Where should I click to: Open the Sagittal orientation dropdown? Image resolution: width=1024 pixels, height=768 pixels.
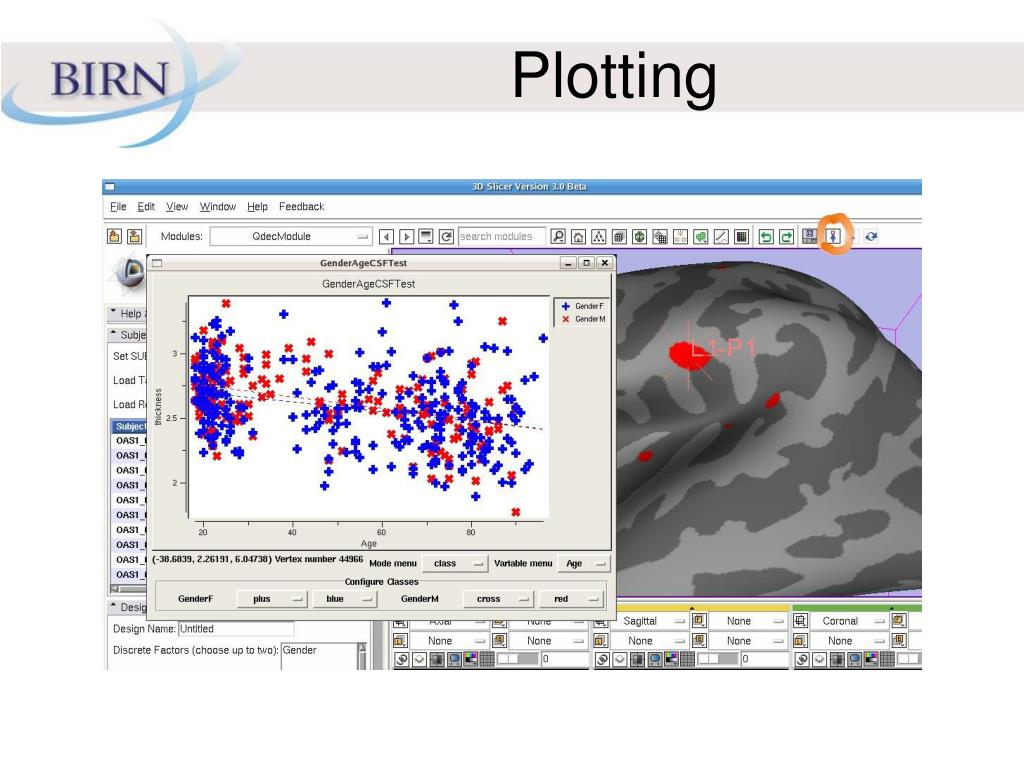pyautogui.click(x=649, y=620)
